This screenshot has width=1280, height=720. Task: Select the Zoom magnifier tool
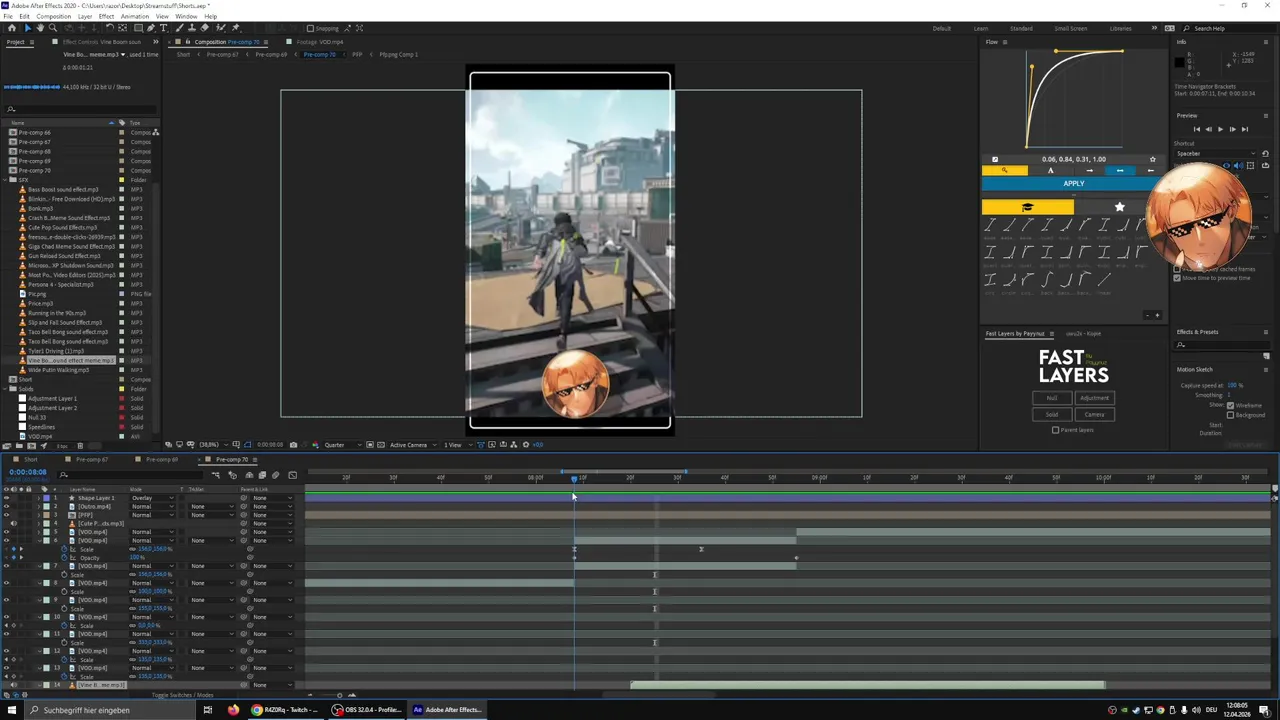pyautogui.click(x=53, y=28)
